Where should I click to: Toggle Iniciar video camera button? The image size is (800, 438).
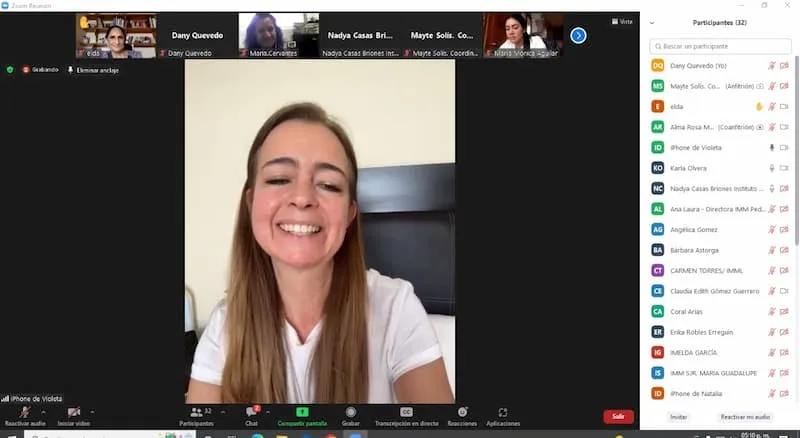[73, 412]
